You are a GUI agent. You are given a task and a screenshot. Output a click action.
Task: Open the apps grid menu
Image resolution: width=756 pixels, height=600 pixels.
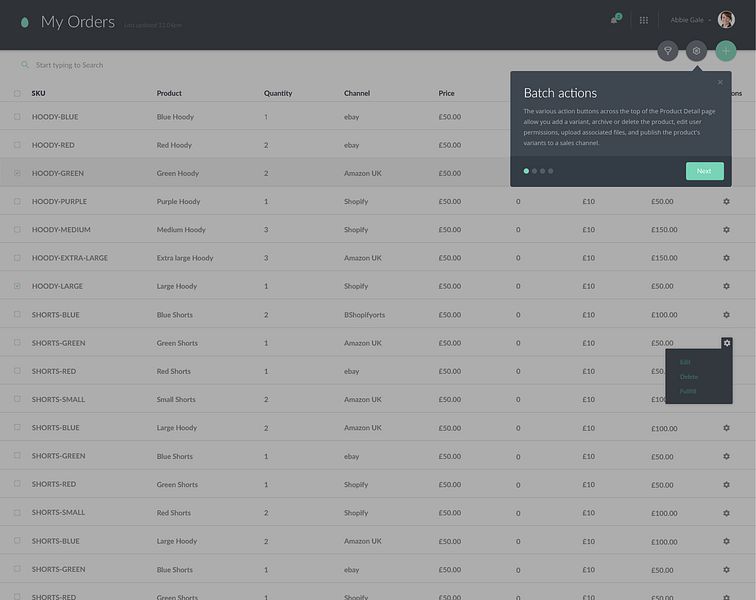pos(644,20)
